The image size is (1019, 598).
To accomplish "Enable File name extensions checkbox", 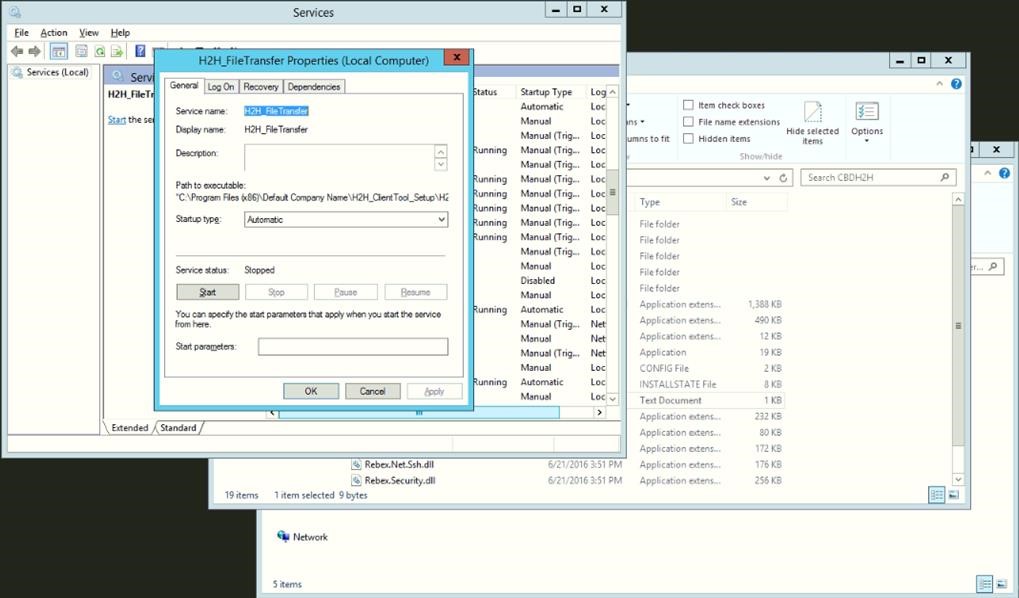I will (688, 122).
